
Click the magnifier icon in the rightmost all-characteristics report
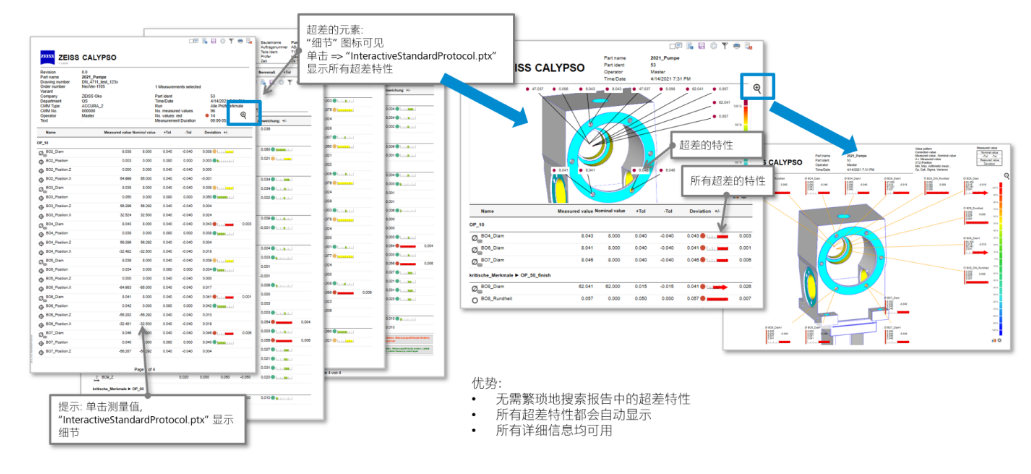tap(1007, 176)
